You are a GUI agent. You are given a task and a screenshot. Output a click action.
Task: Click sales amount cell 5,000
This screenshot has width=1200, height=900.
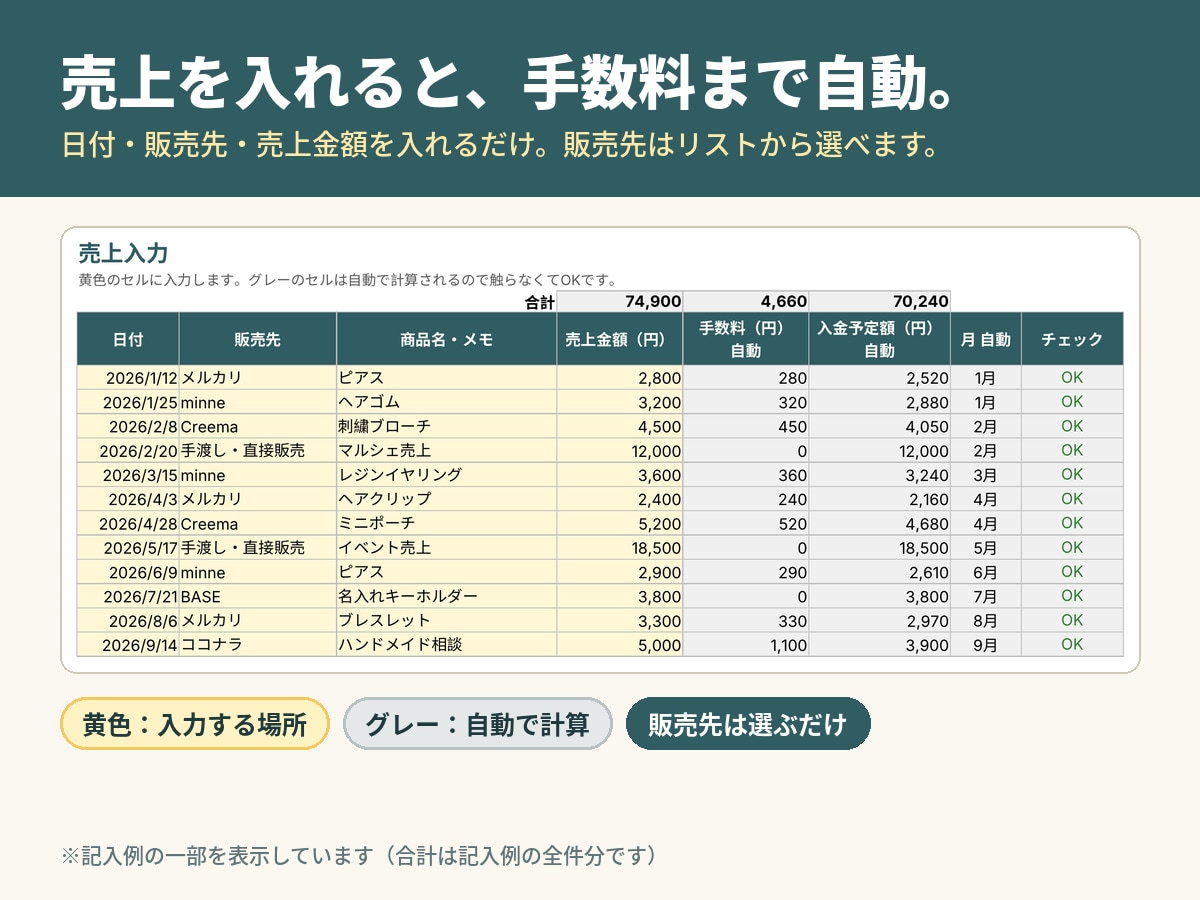[x=620, y=645]
